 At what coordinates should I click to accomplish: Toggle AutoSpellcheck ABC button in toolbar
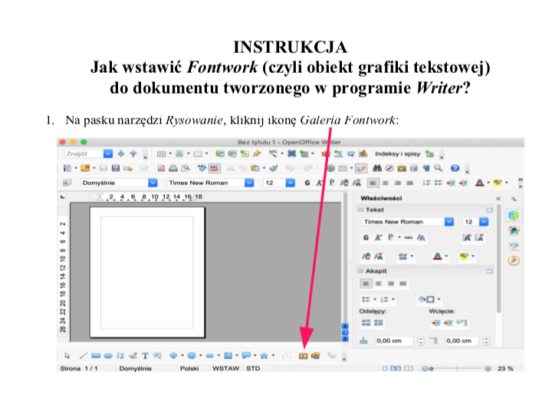(214, 168)
